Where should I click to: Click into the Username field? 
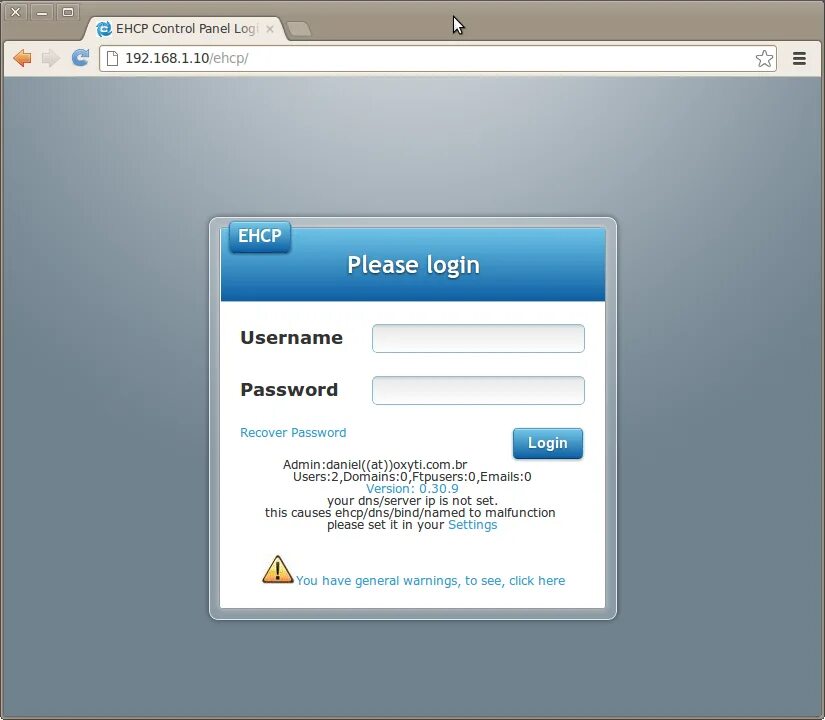click(478, 338)
